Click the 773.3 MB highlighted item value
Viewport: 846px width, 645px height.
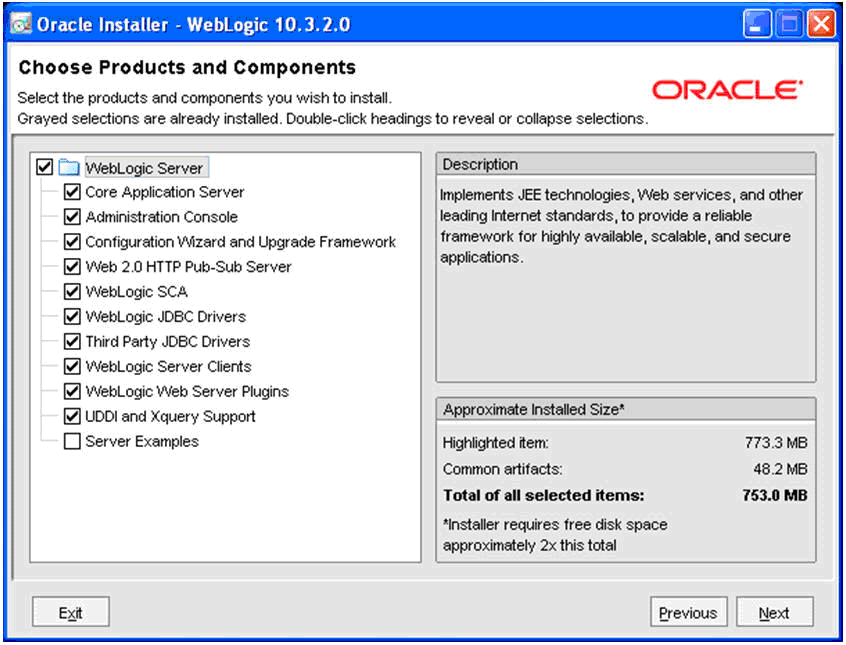[x=776, y=443]
